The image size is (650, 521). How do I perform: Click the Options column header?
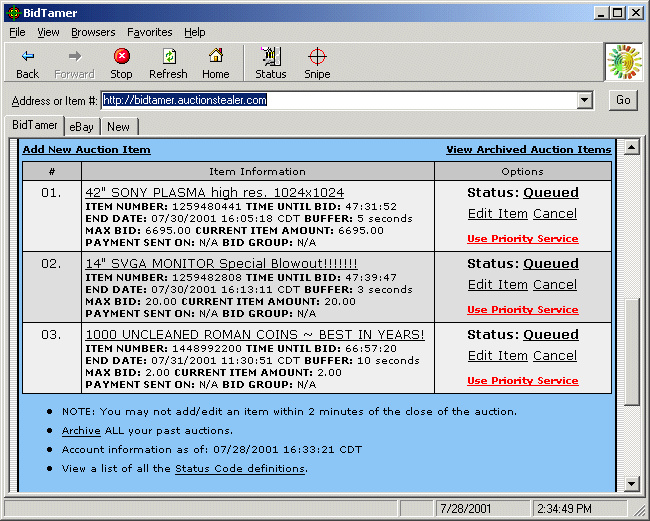coord(522,172)
